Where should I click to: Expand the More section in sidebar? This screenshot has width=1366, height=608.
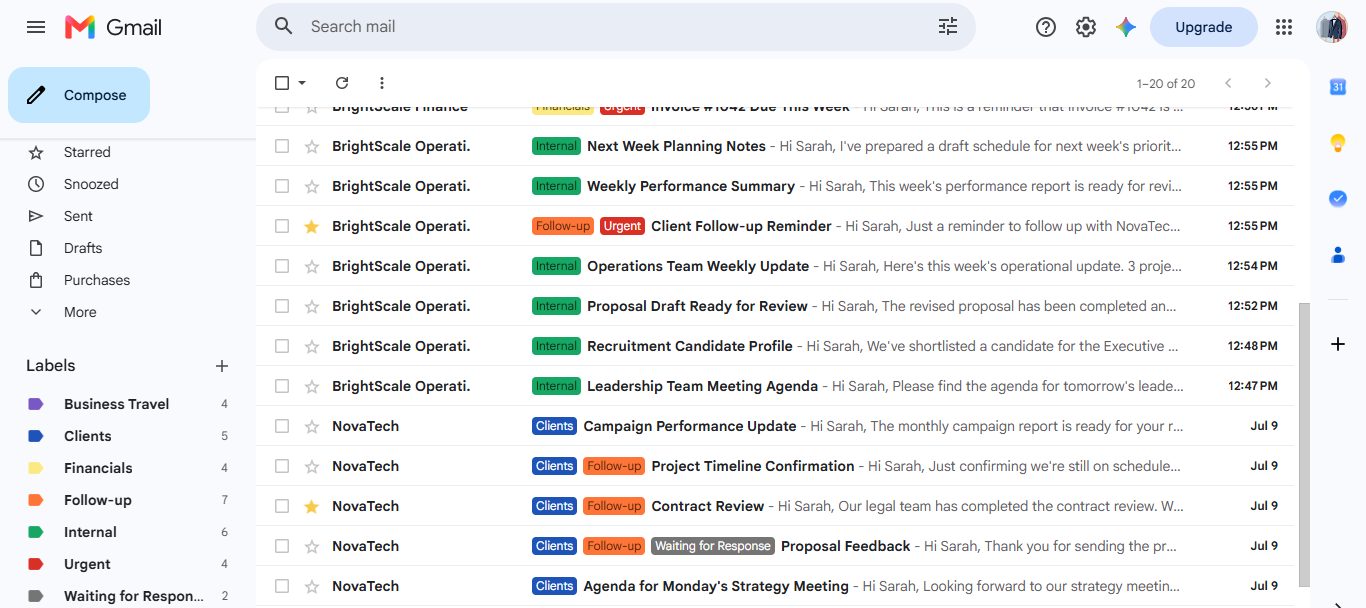point(80,312)
